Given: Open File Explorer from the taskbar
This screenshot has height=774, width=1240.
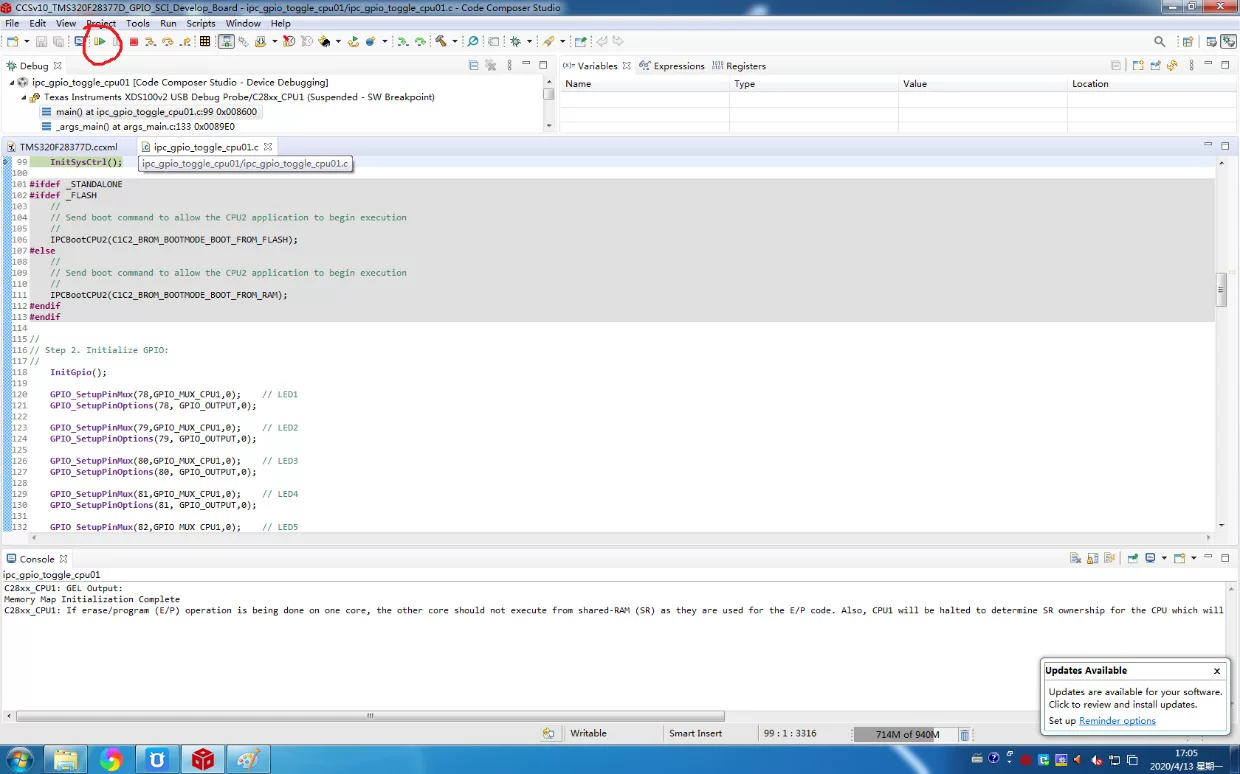Looking at the screenshot, I should tap(65, 760).
